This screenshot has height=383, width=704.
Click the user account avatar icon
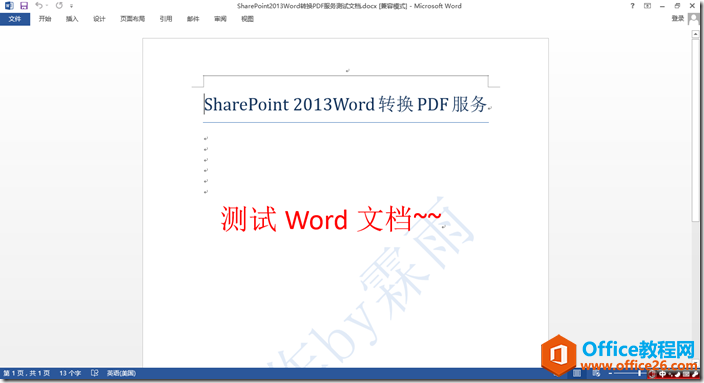(694, 19)
